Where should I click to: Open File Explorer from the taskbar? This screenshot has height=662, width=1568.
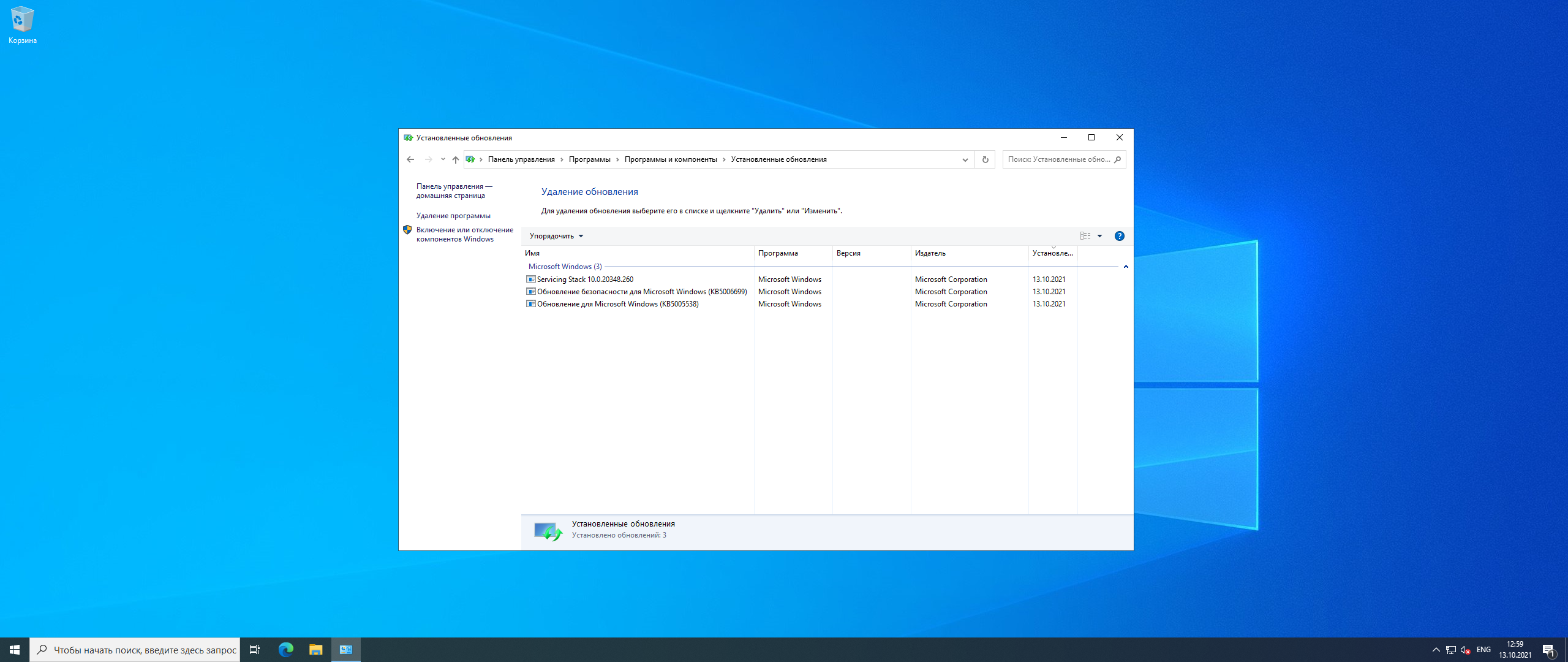315,650
